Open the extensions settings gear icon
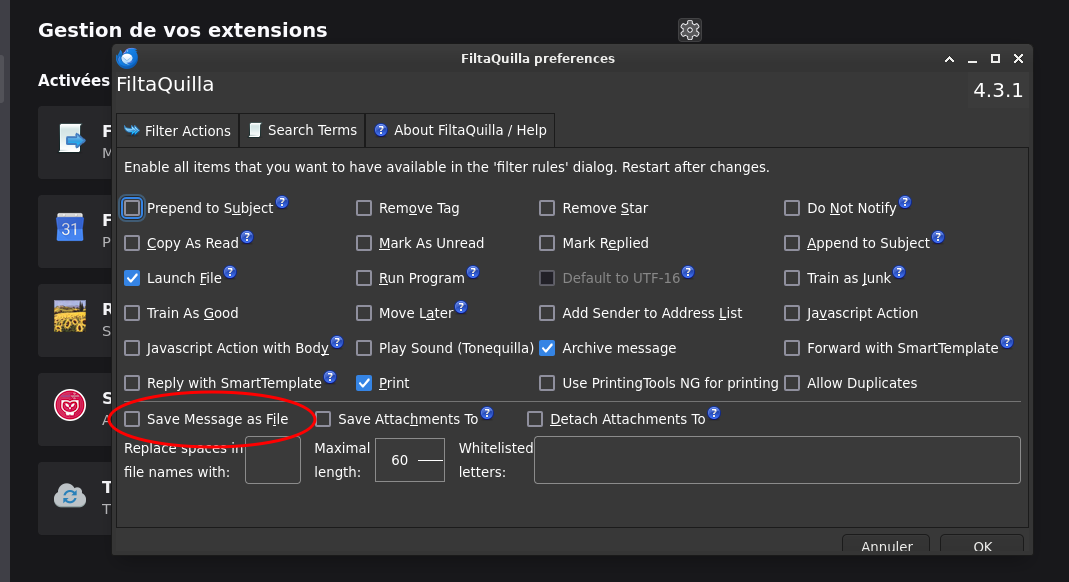The width and height of the screenshot is (1069, 582). click(689, 30)
